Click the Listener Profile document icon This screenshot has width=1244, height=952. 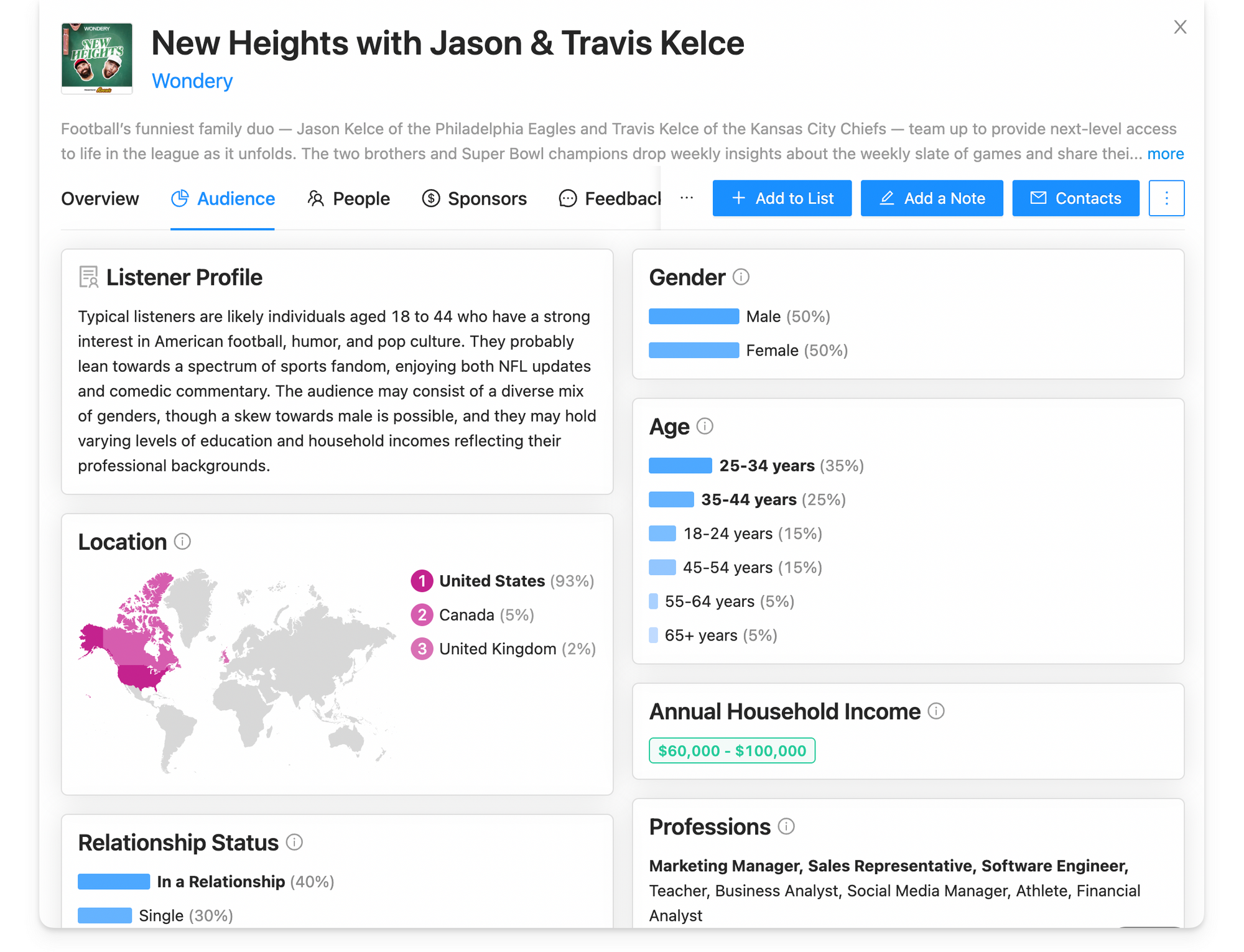[88, 277]
